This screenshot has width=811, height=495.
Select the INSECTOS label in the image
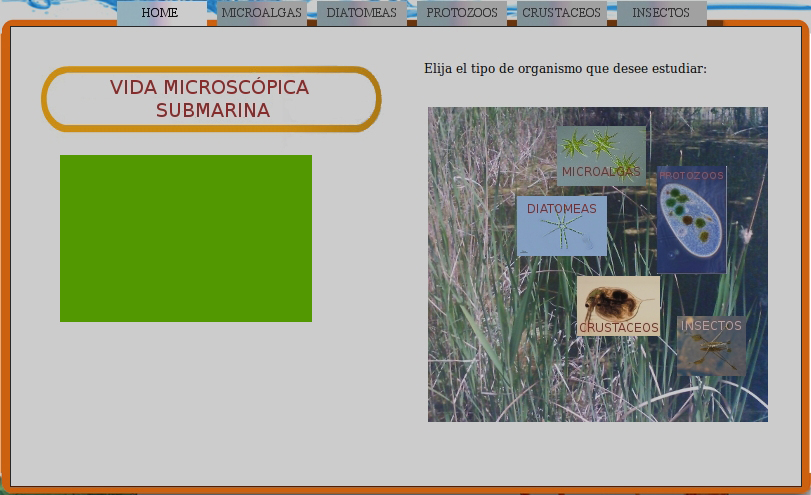[711, 326]
